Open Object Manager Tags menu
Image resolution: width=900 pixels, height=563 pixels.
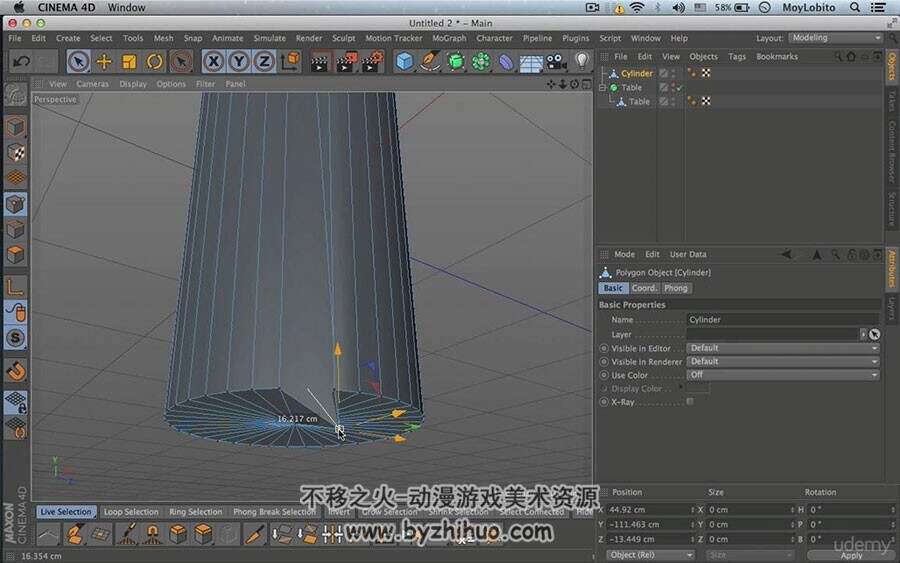point(737,56)
